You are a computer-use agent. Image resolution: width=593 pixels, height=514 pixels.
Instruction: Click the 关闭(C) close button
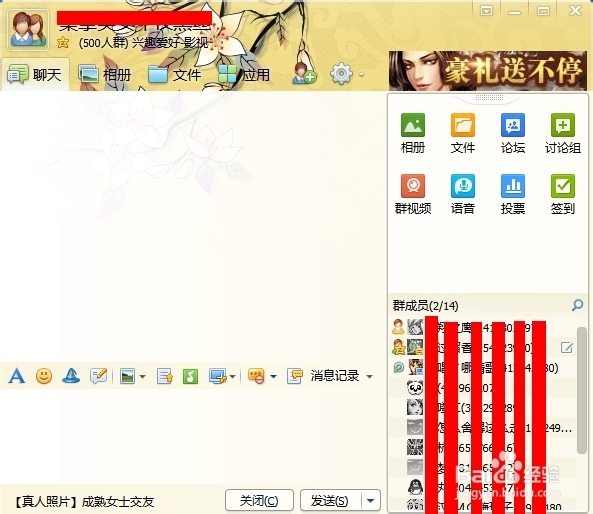[259, 501]
